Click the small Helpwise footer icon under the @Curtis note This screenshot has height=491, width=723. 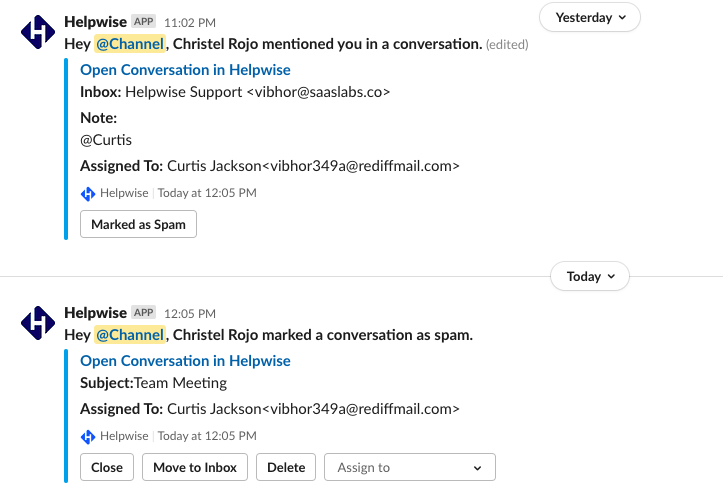pyautogui.click(x=88, y=193)
